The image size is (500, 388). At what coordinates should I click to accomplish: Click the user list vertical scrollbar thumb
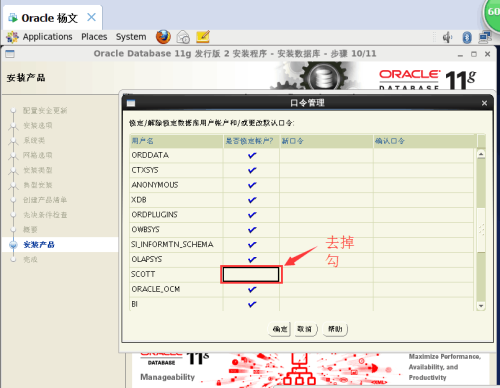tap(481, 230)
